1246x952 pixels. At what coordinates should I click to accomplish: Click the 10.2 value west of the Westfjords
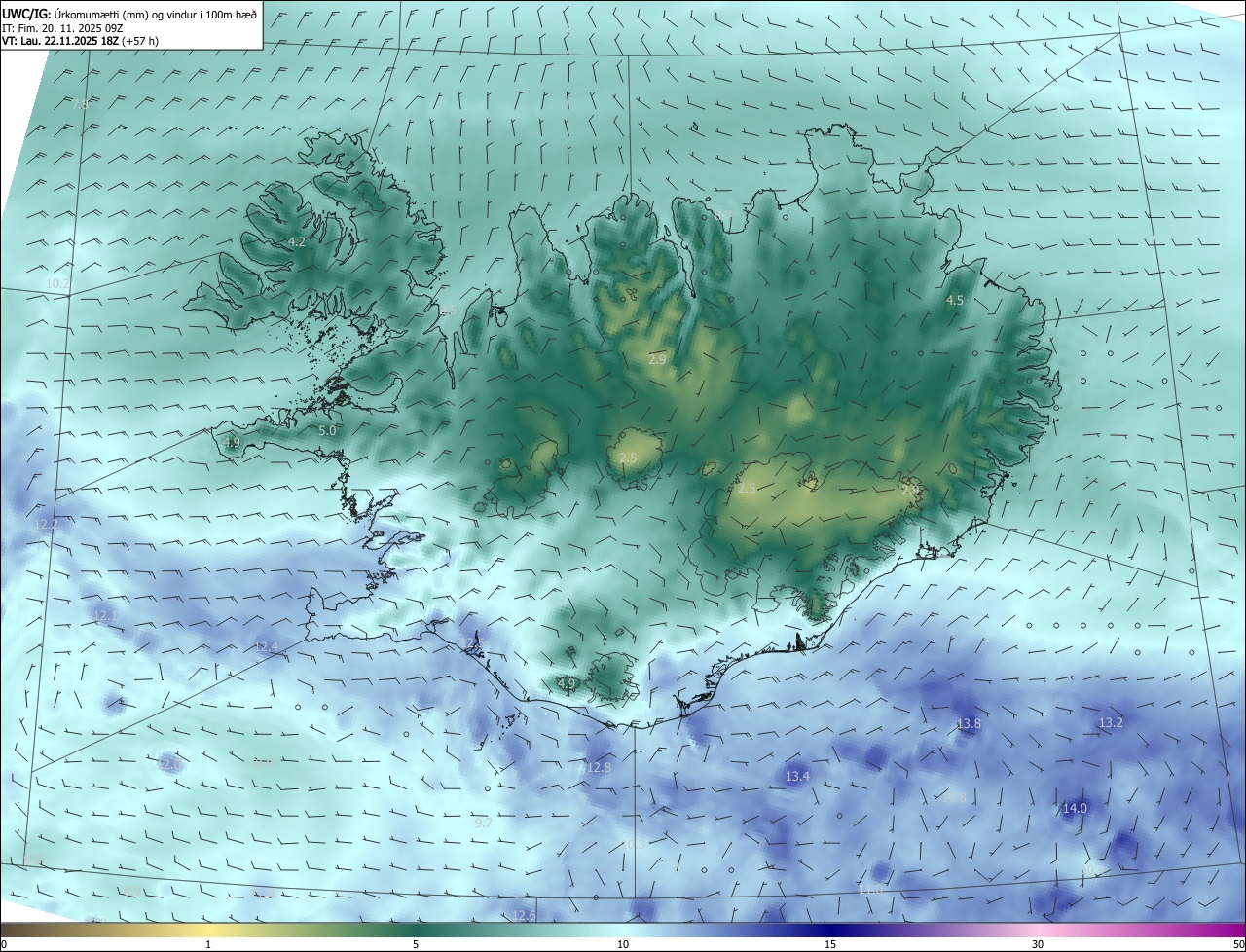[58, 283]
